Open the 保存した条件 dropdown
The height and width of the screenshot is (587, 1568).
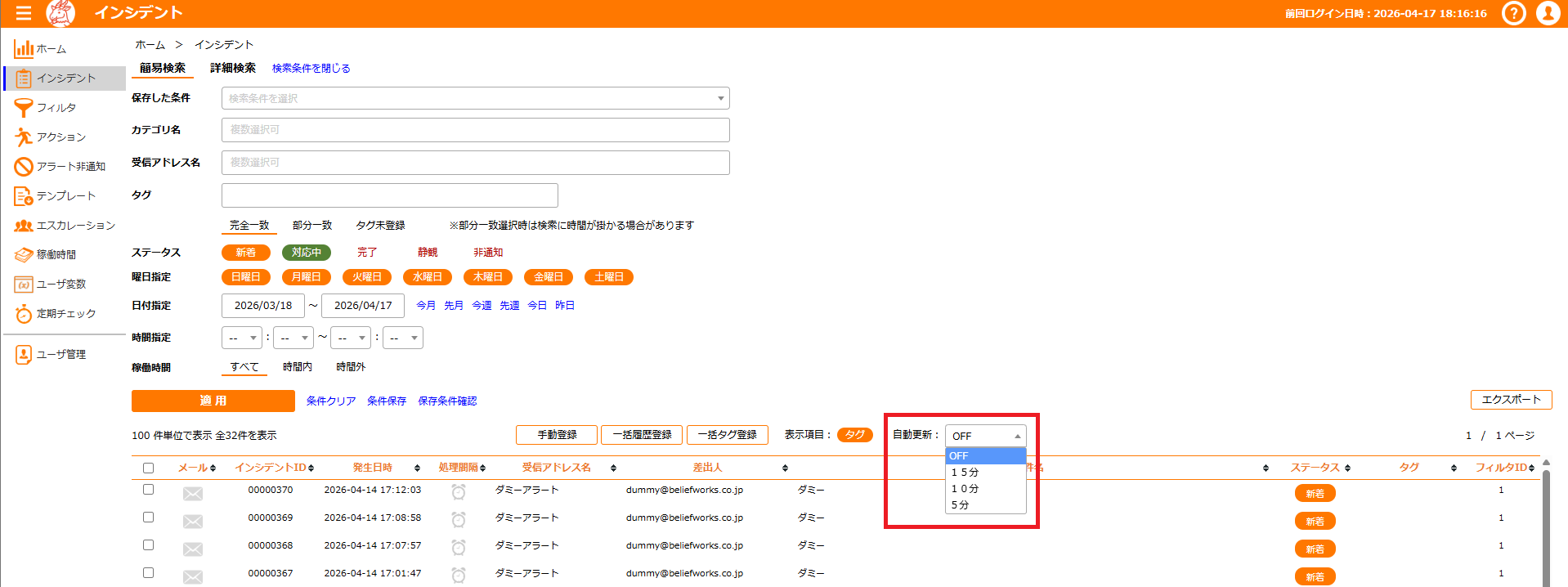[x=476, y=98]
